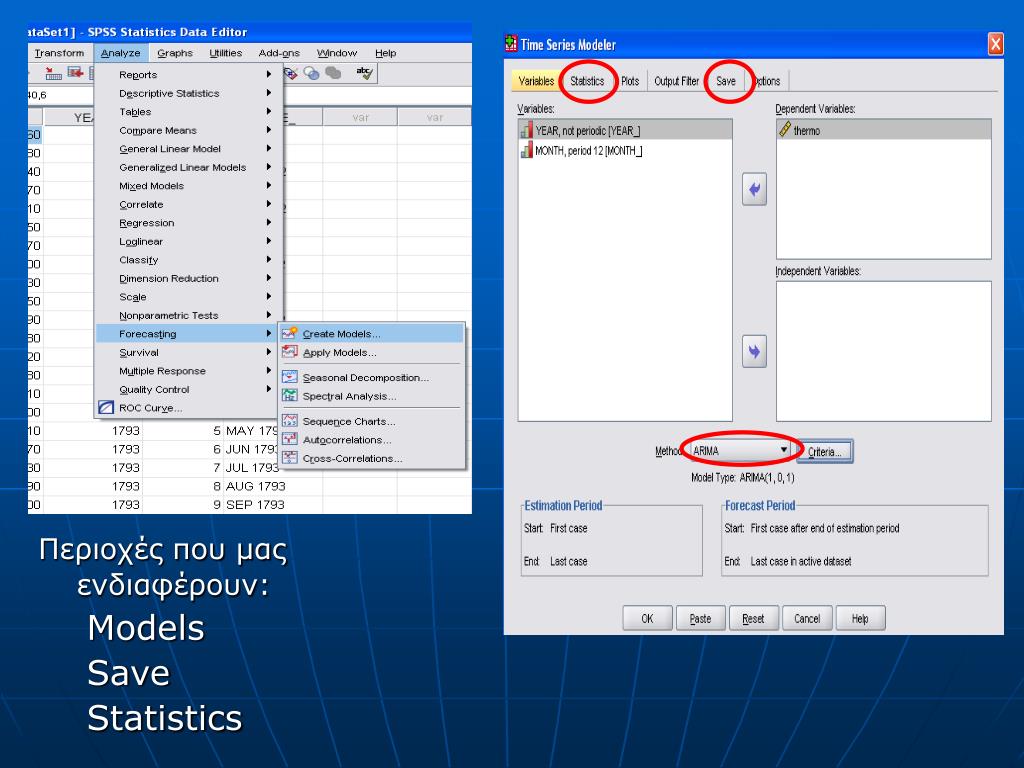Switch to the Save tab

click(x=726, y=81)
